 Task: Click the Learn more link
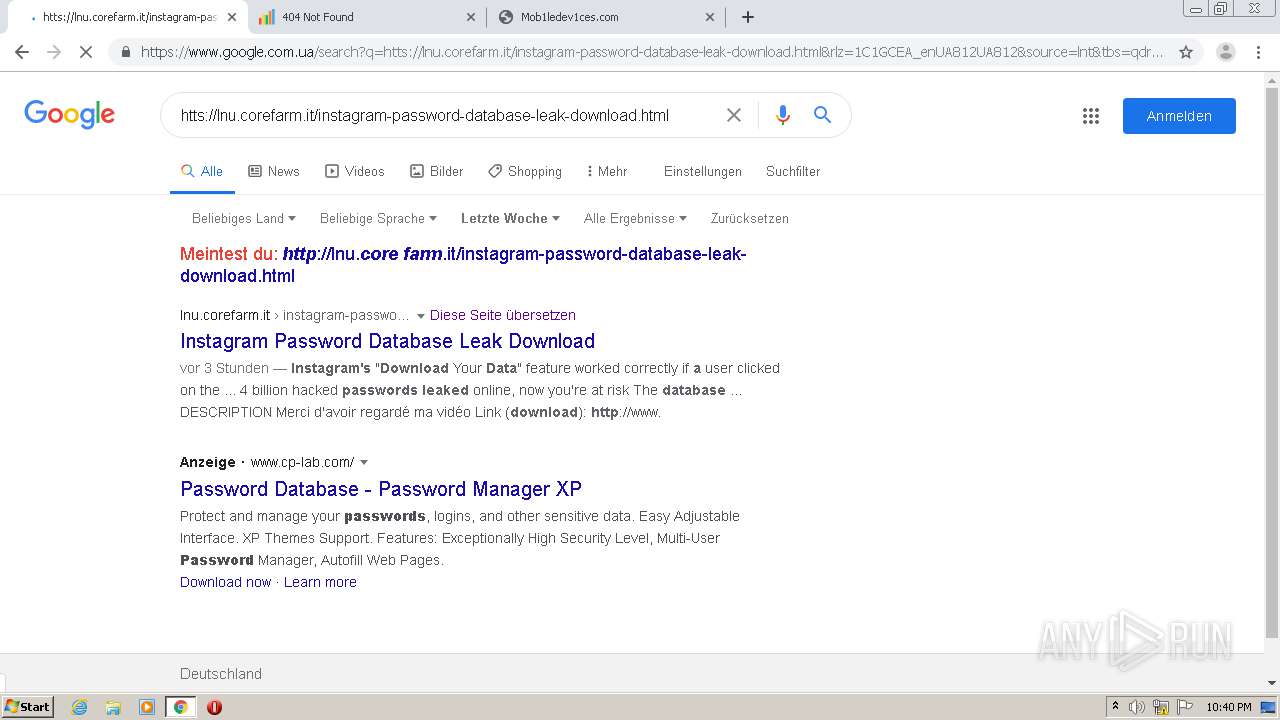pos(320,582)
